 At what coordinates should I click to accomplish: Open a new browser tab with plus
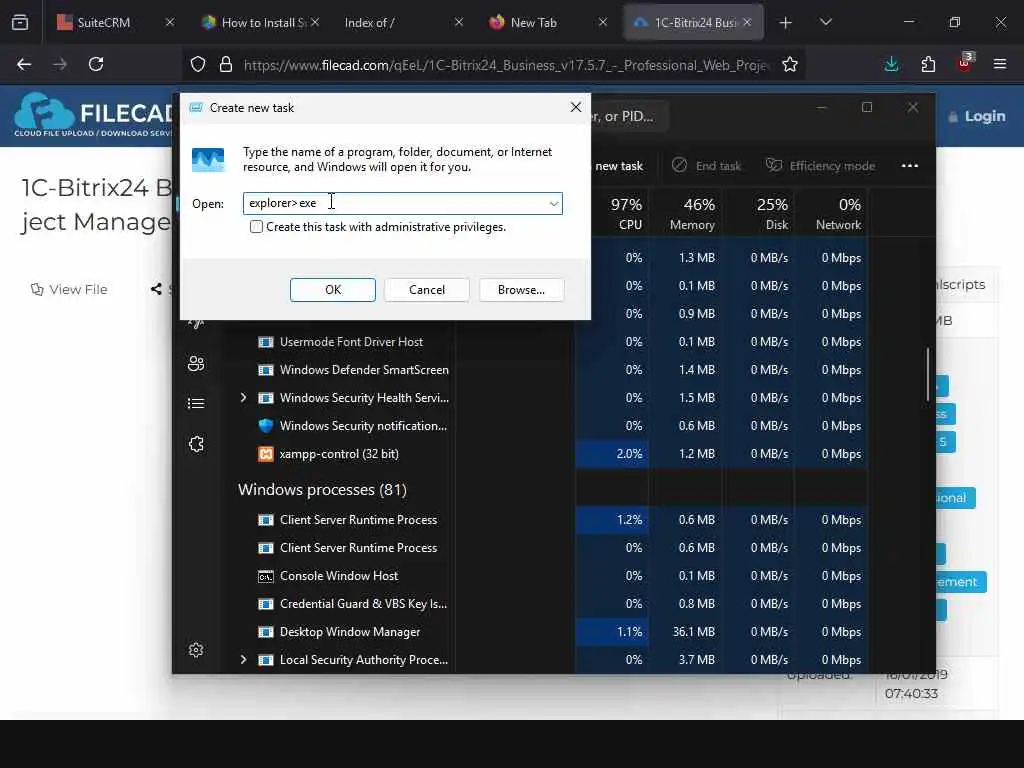(x=786, y=23)
